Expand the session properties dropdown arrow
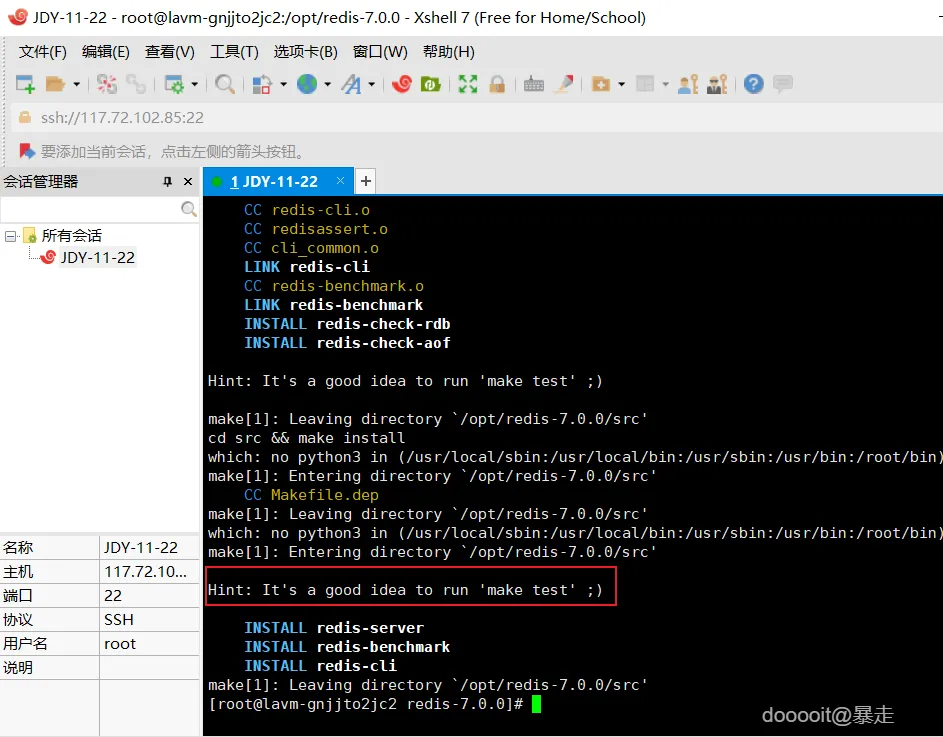This screenshot has height=737, width=943. [194, 84]
